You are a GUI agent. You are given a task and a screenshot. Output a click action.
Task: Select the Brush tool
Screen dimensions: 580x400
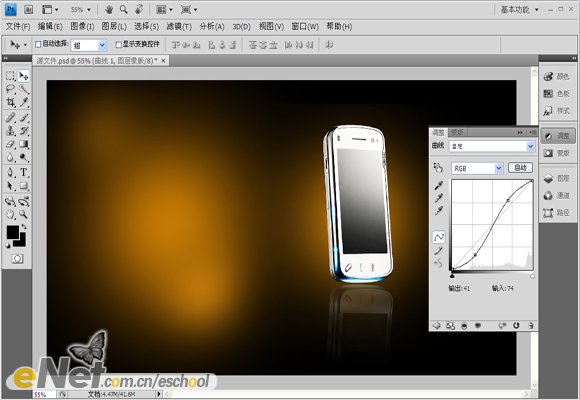point(24,118)
